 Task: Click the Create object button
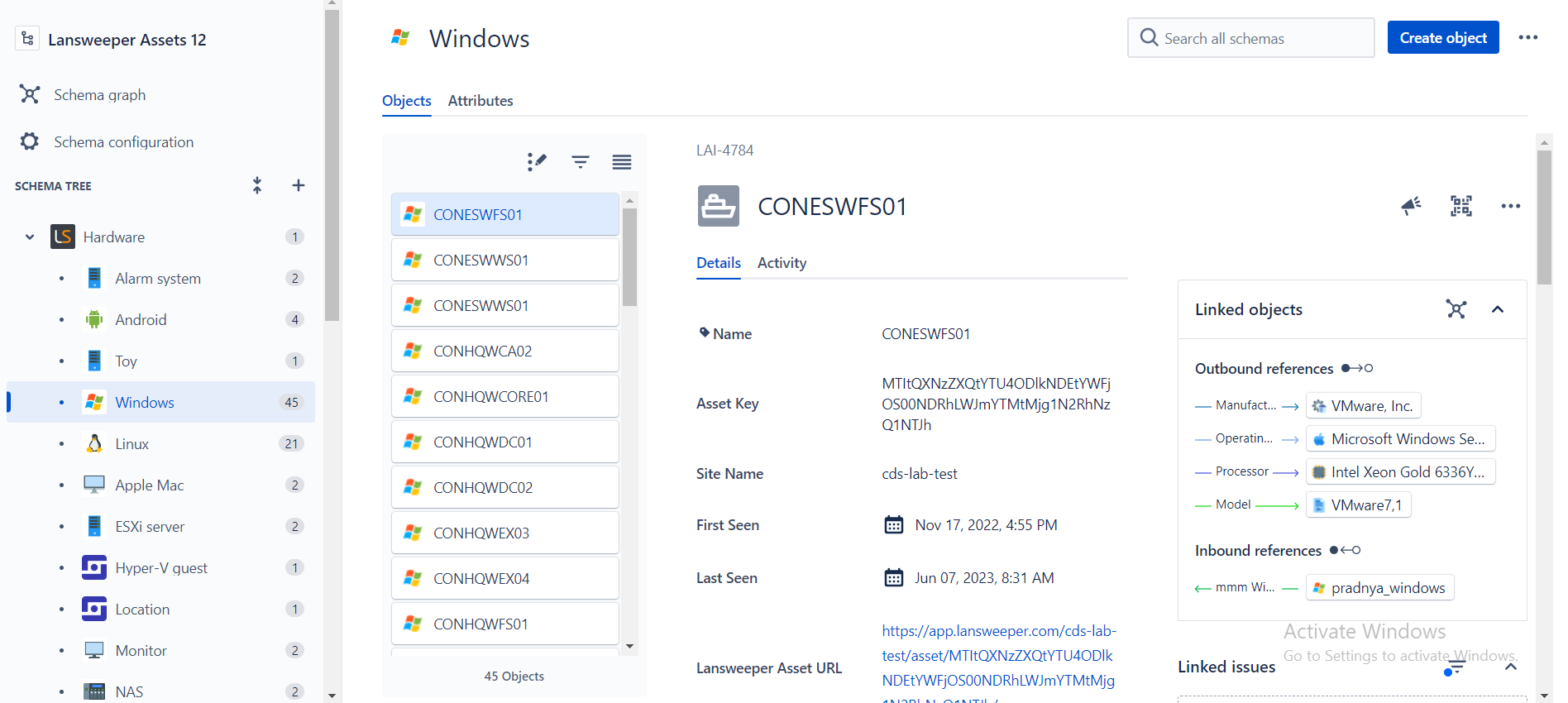[x=1443, y=37]
